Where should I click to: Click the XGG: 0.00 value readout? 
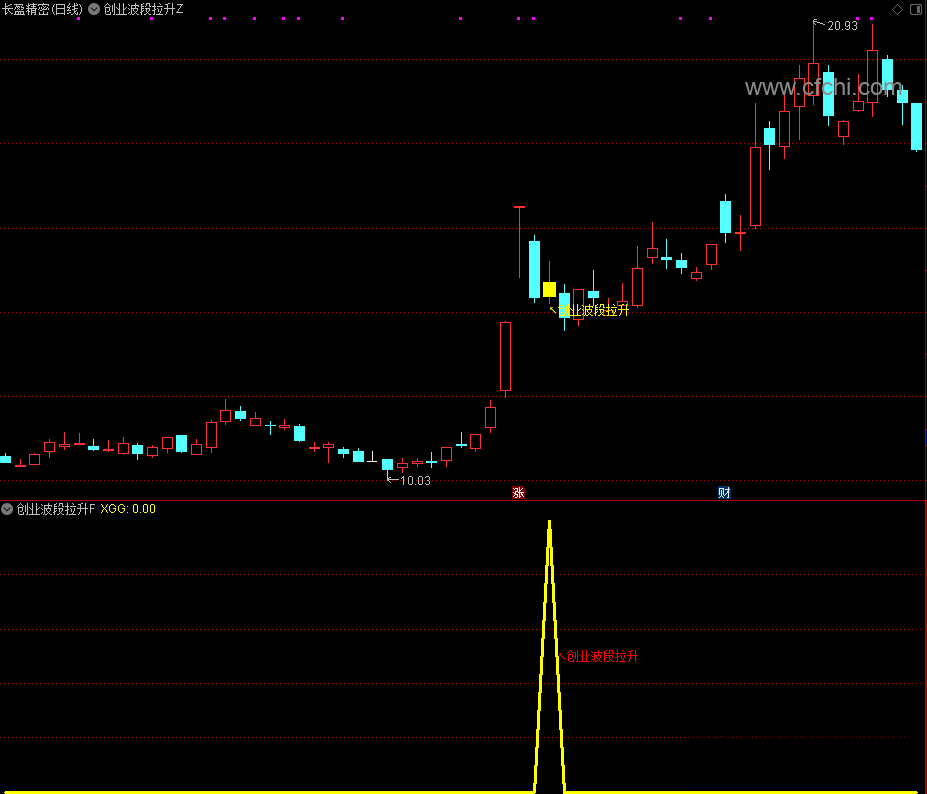click(x=128, y=509)
